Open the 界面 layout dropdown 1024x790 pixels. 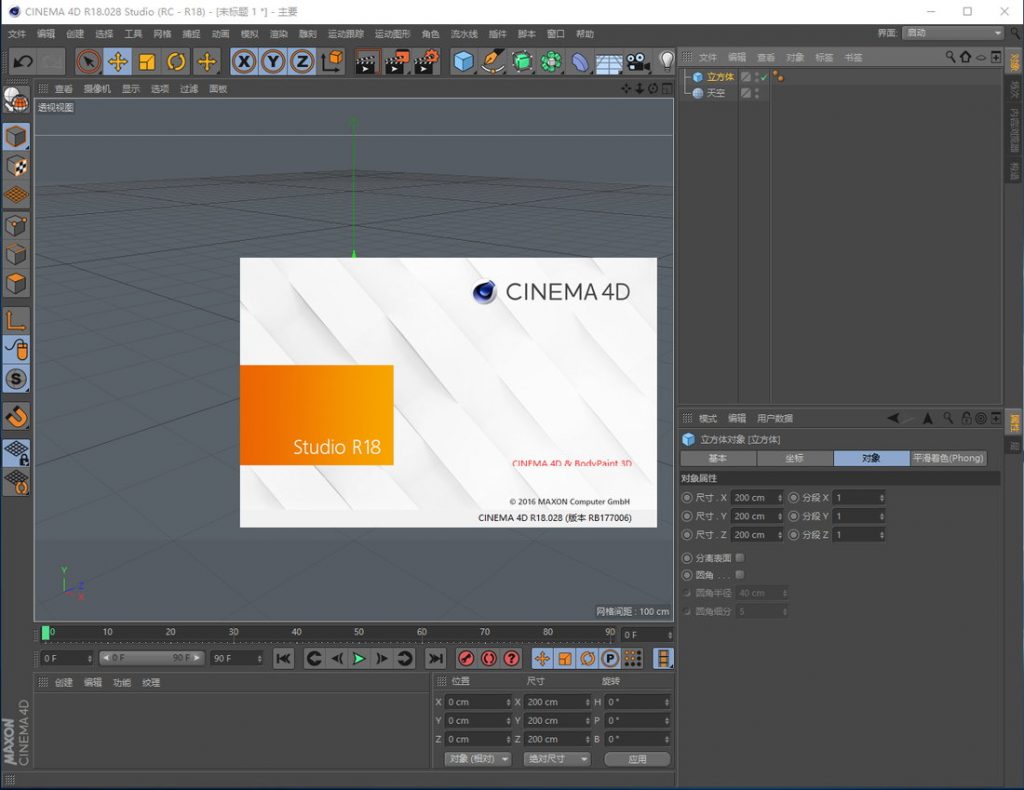pyautogui.click(x=951, y=33)
